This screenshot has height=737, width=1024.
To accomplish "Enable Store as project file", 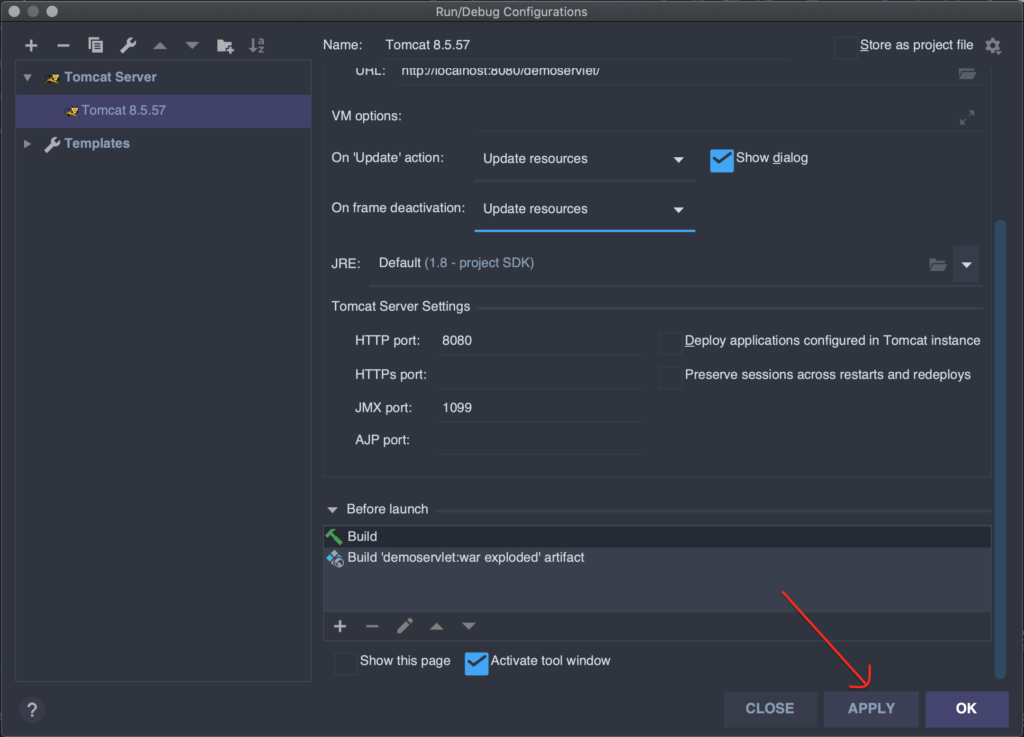I will (x=846, y=47).
